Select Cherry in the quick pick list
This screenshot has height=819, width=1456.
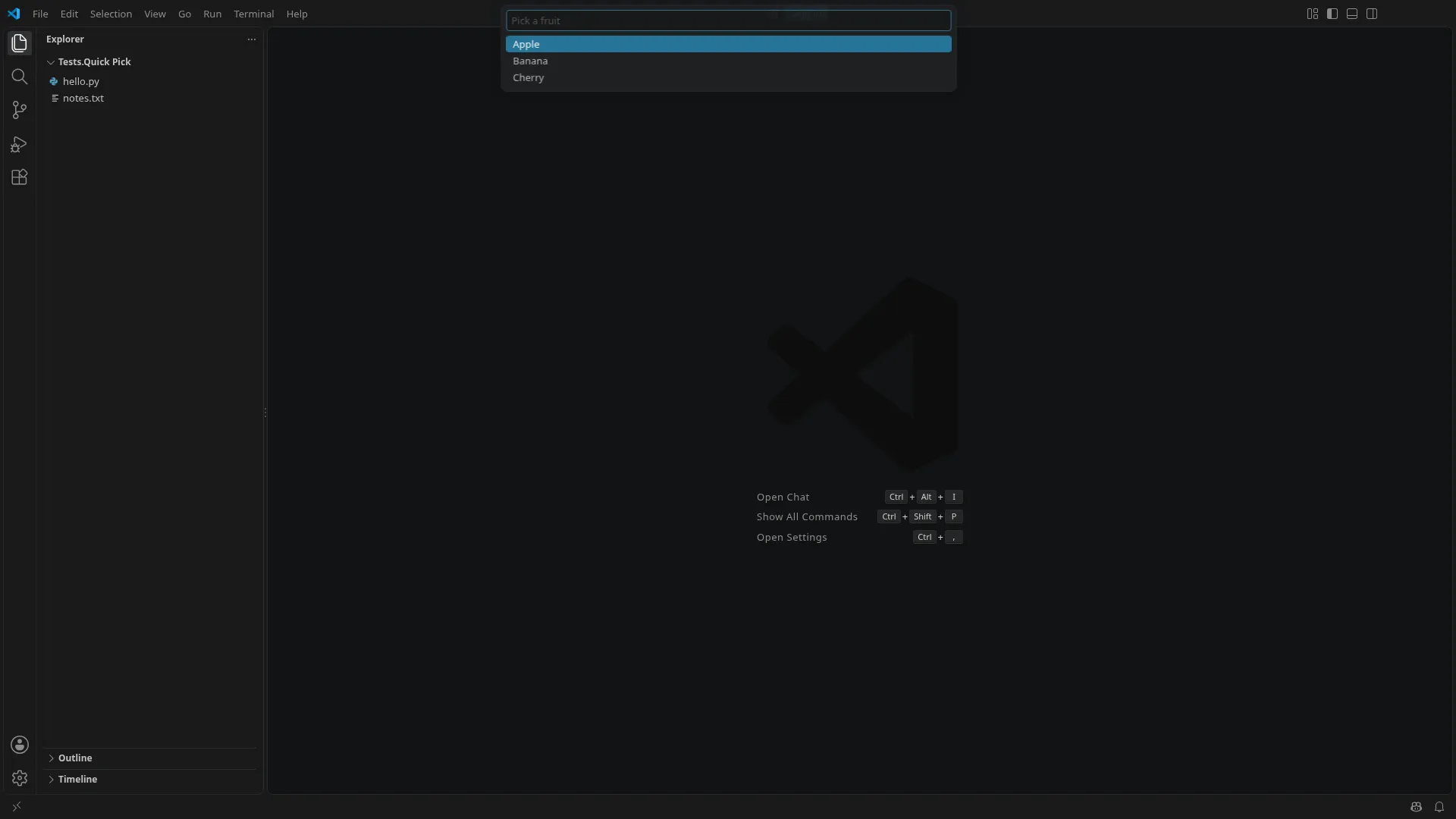[728, 78]
